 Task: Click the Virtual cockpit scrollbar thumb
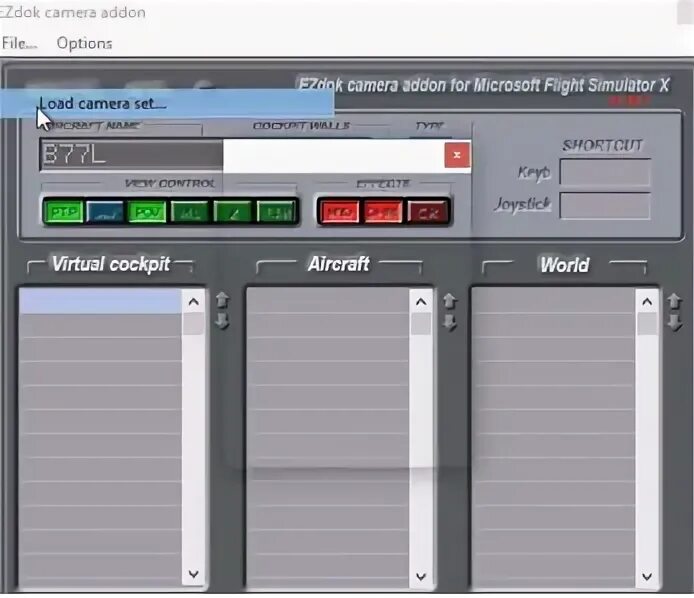tap(193, 324)
